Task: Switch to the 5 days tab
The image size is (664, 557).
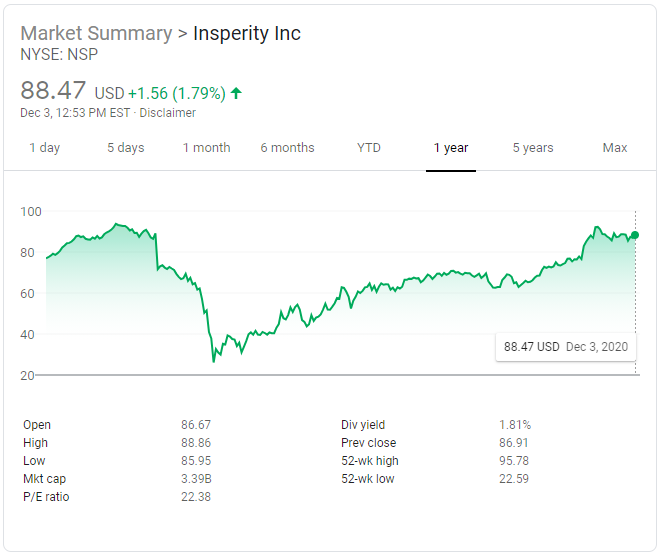Action: tap(126, 148)
